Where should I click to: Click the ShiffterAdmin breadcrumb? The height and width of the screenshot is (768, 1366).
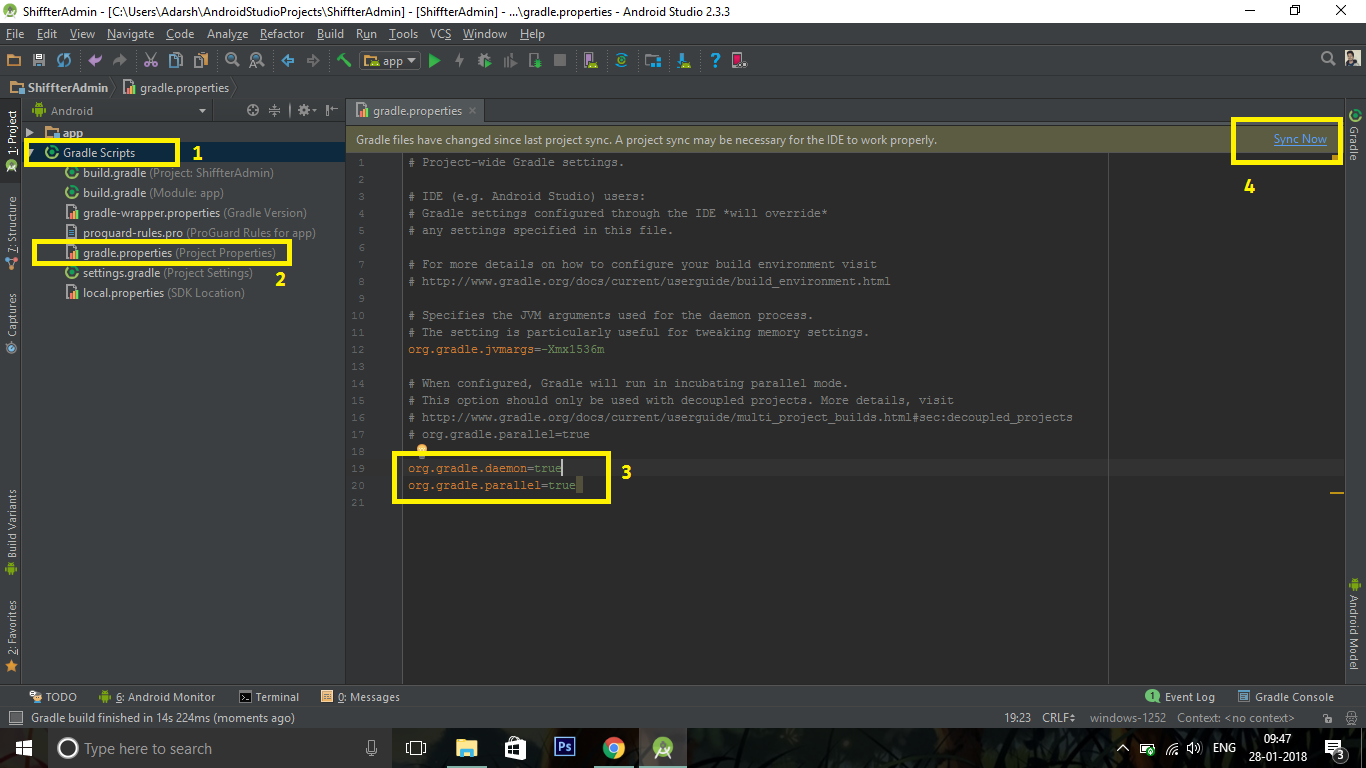(x=57, y=88)
